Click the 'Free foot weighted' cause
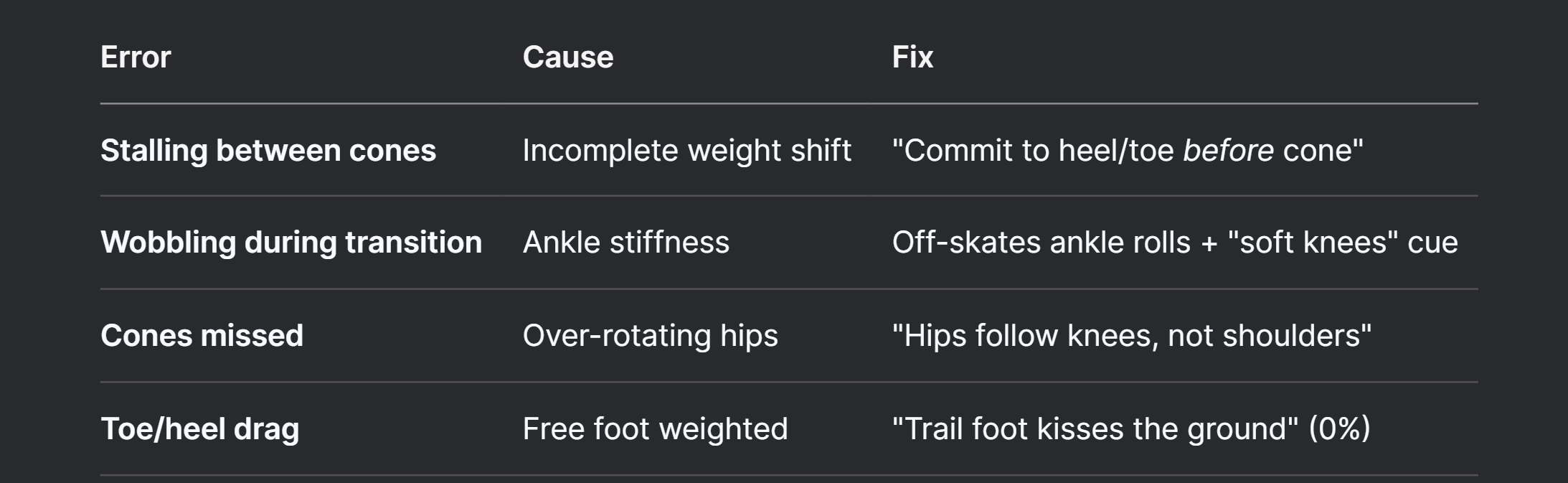 656,429
